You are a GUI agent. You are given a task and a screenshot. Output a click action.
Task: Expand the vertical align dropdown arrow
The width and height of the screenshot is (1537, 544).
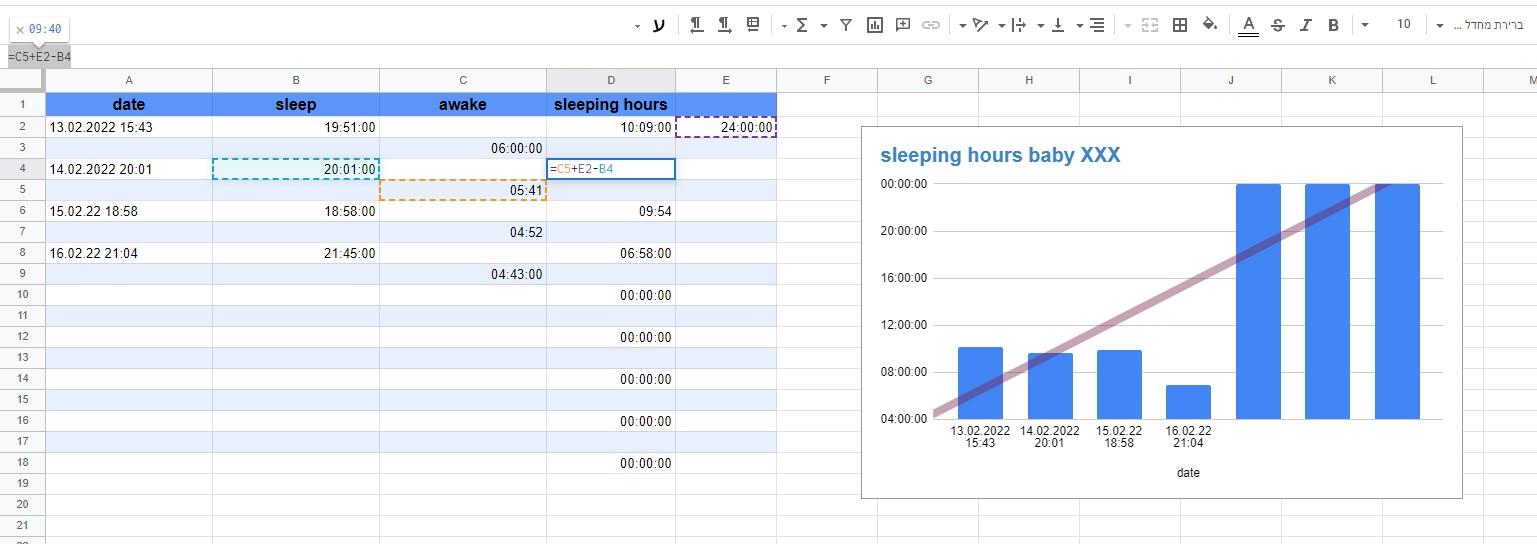coord(1040,26)
